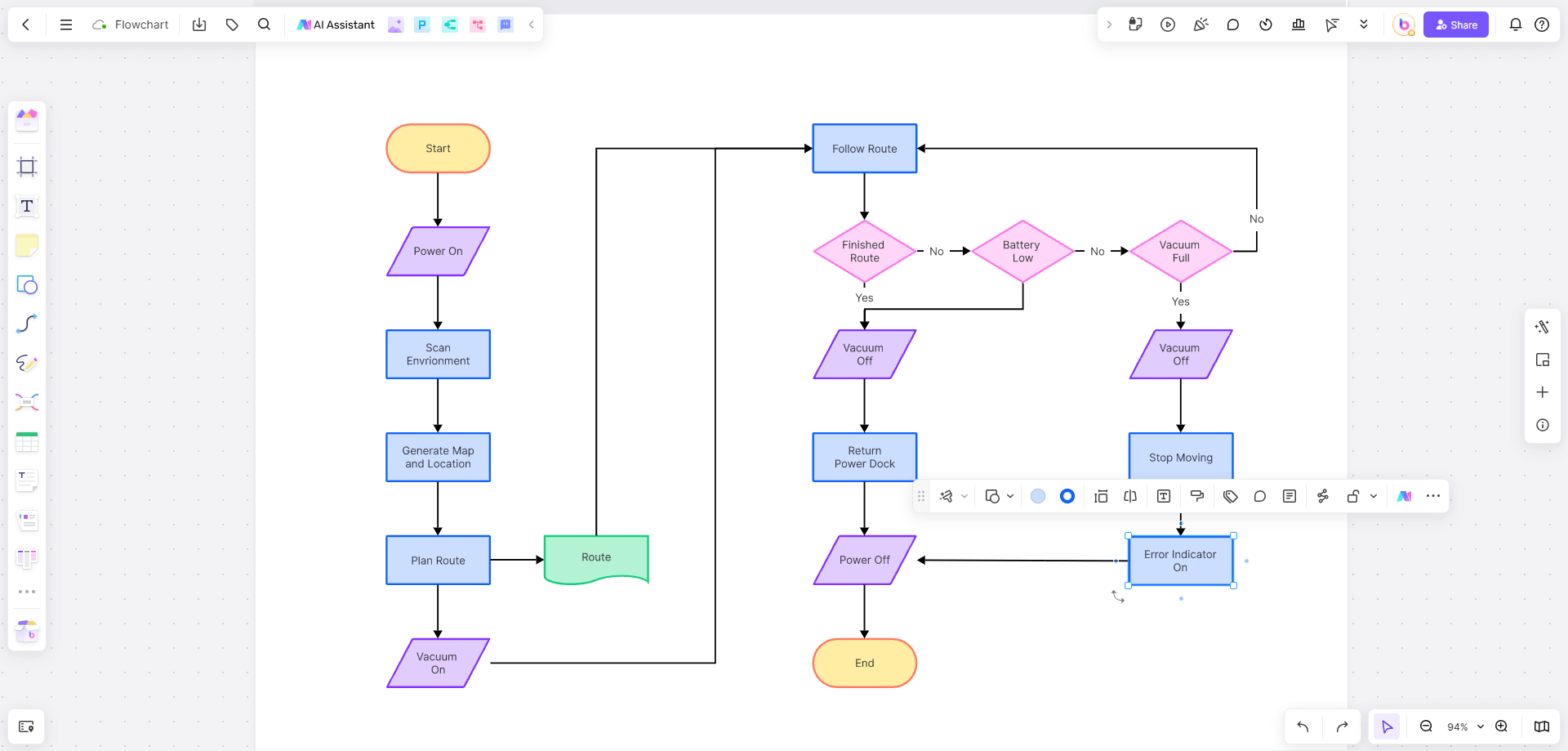Start presentation play button
This screenshot has width=1568, height=751.
pos(1168,25)
